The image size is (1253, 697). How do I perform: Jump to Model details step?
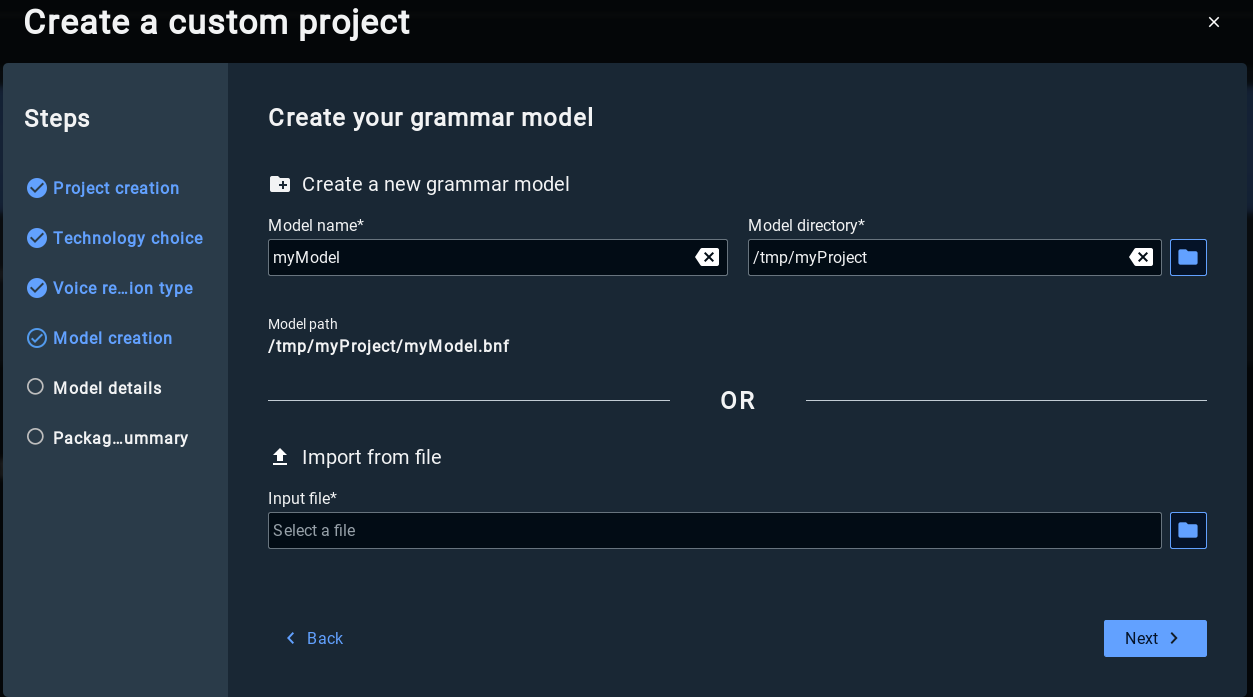pos(107,388)
